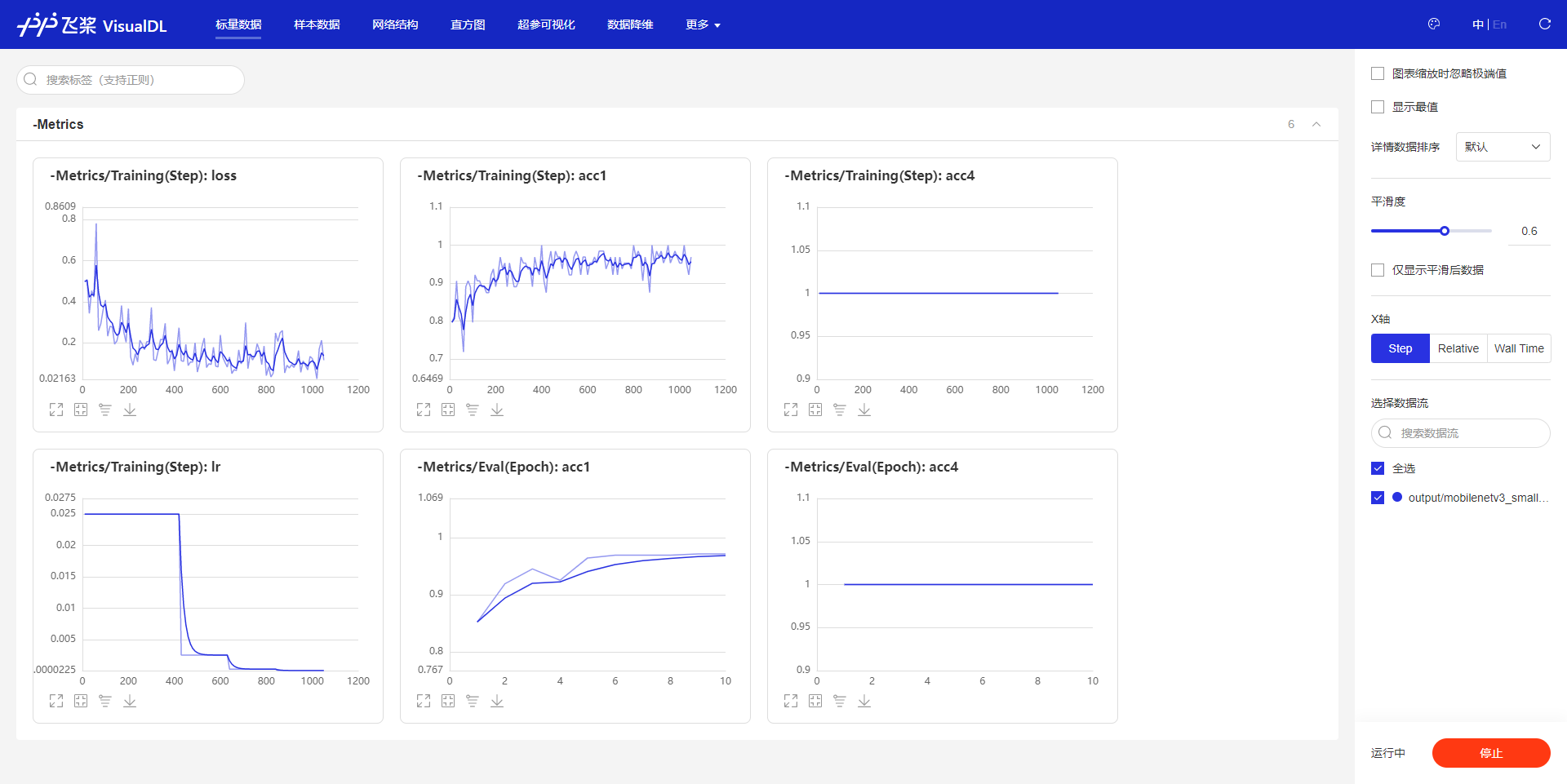Click the -Metrics/Training(Step): lr chart title

pos(135,467)
